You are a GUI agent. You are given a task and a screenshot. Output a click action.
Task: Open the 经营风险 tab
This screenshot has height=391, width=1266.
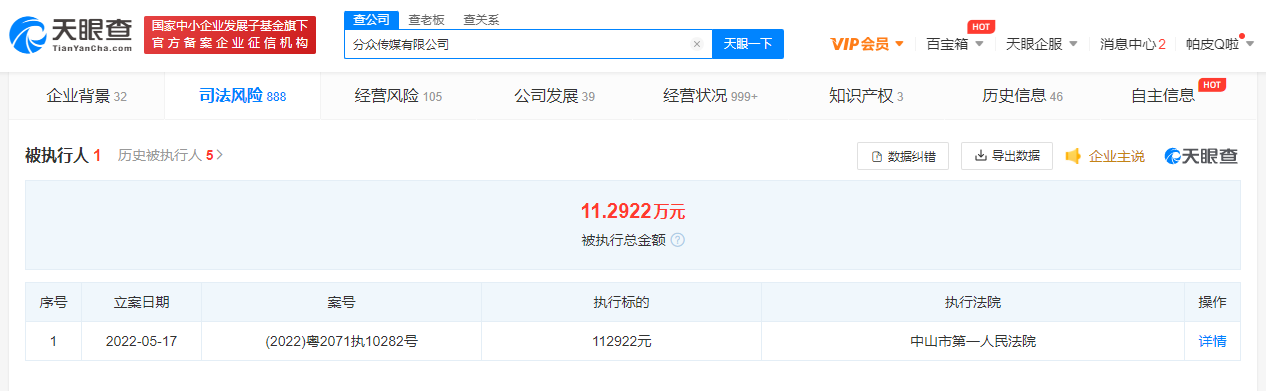click(x=398, y=96)
